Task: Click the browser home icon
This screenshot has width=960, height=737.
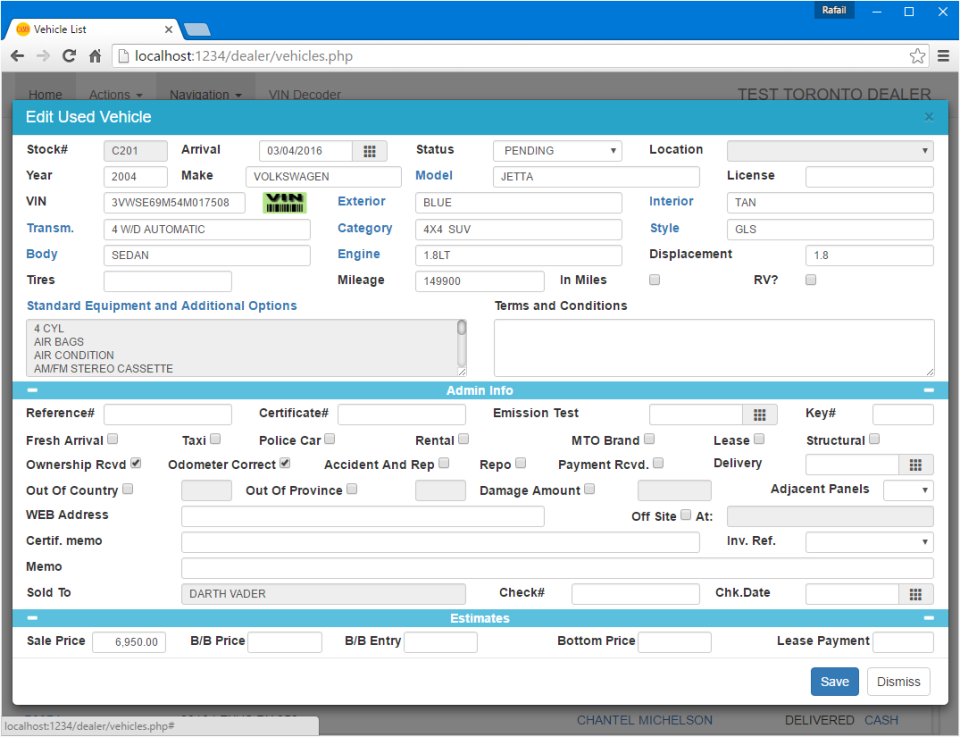Action: (x=94, y=56)
